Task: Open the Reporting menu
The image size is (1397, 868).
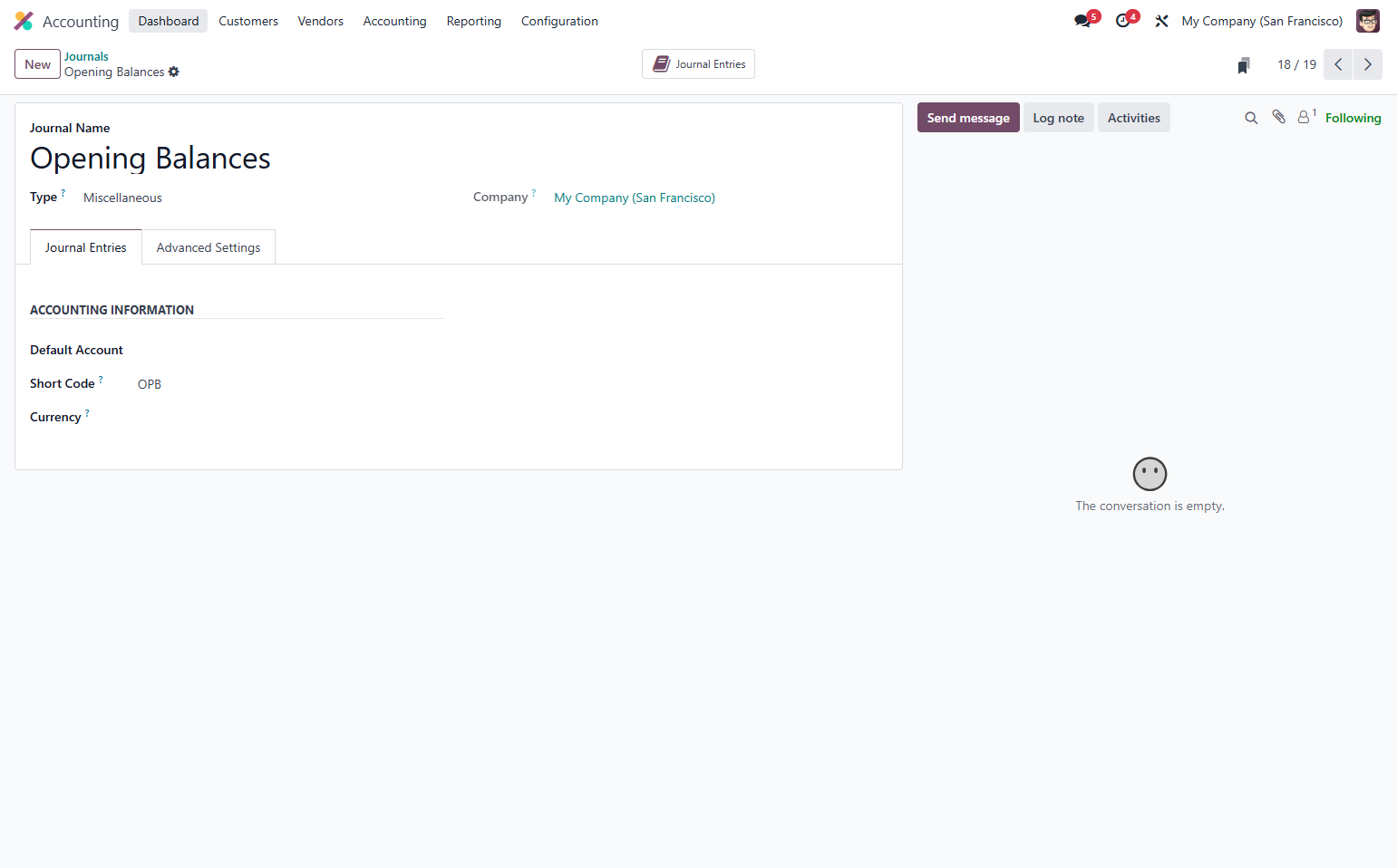Action: 474,21
